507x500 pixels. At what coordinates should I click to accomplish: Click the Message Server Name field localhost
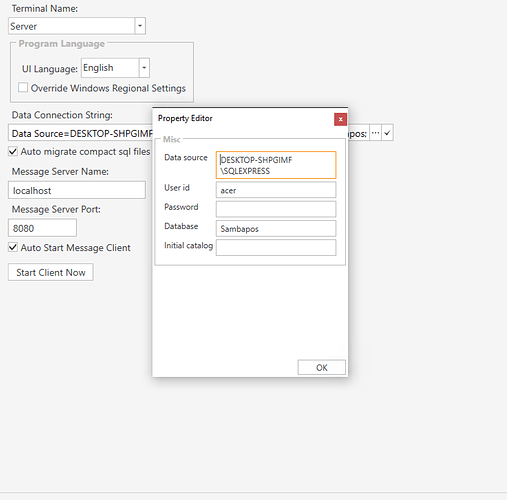[77, 190]
